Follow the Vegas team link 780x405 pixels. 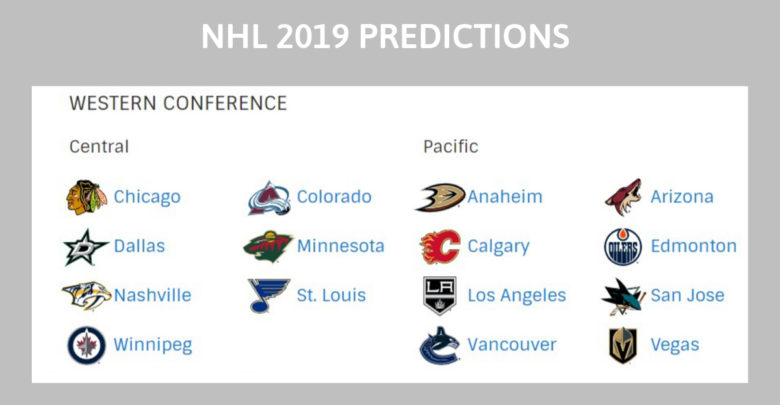coord(675,345)
